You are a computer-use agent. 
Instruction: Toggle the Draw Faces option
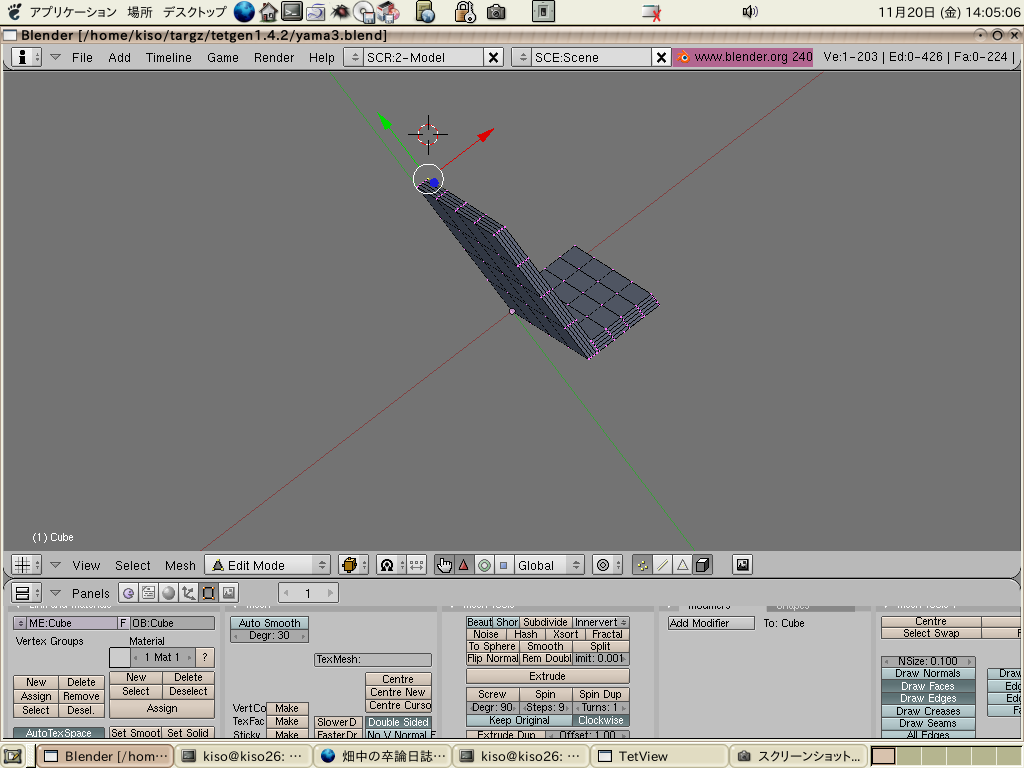click(x=927, y=686)
